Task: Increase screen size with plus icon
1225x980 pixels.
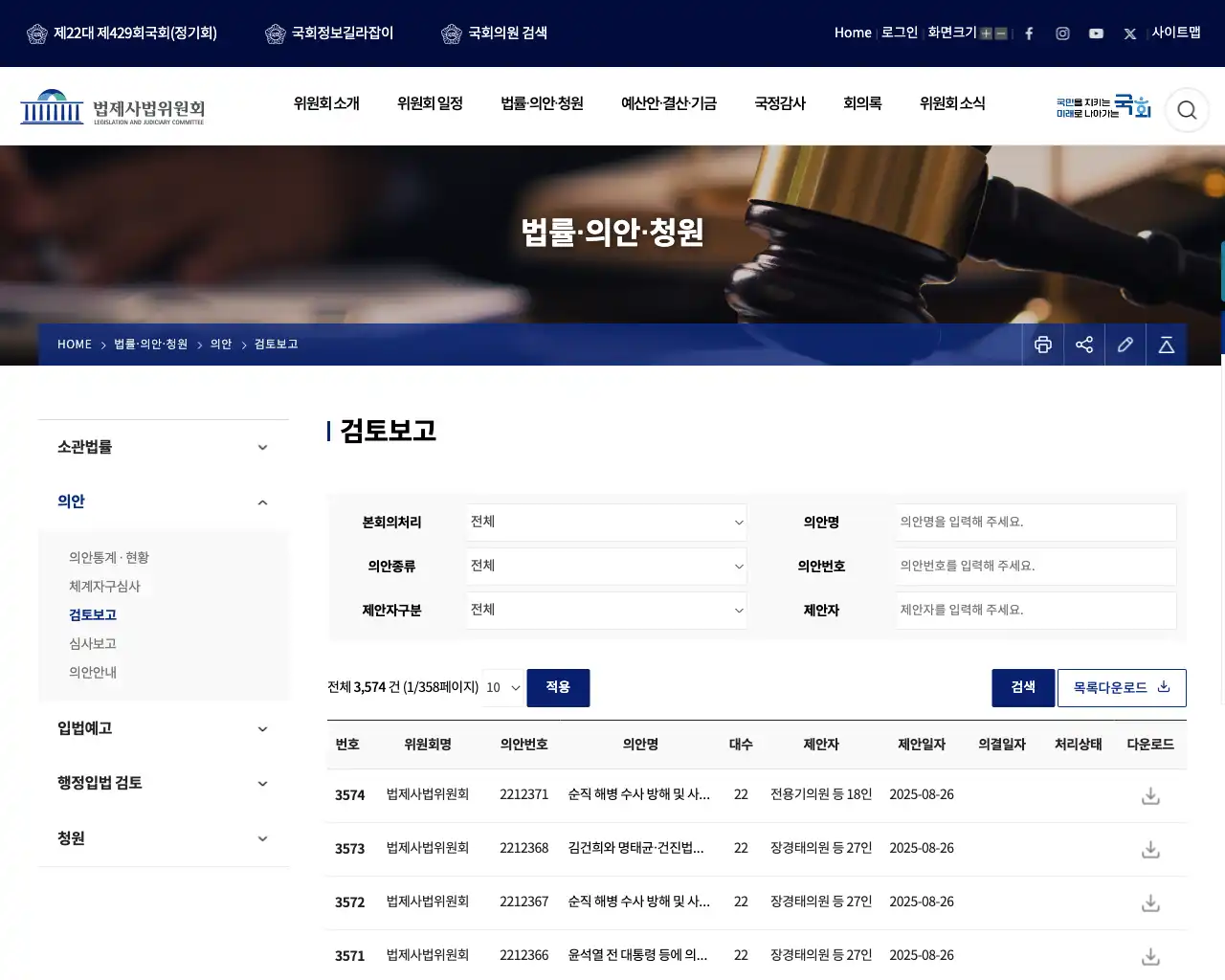Action: 986,33
